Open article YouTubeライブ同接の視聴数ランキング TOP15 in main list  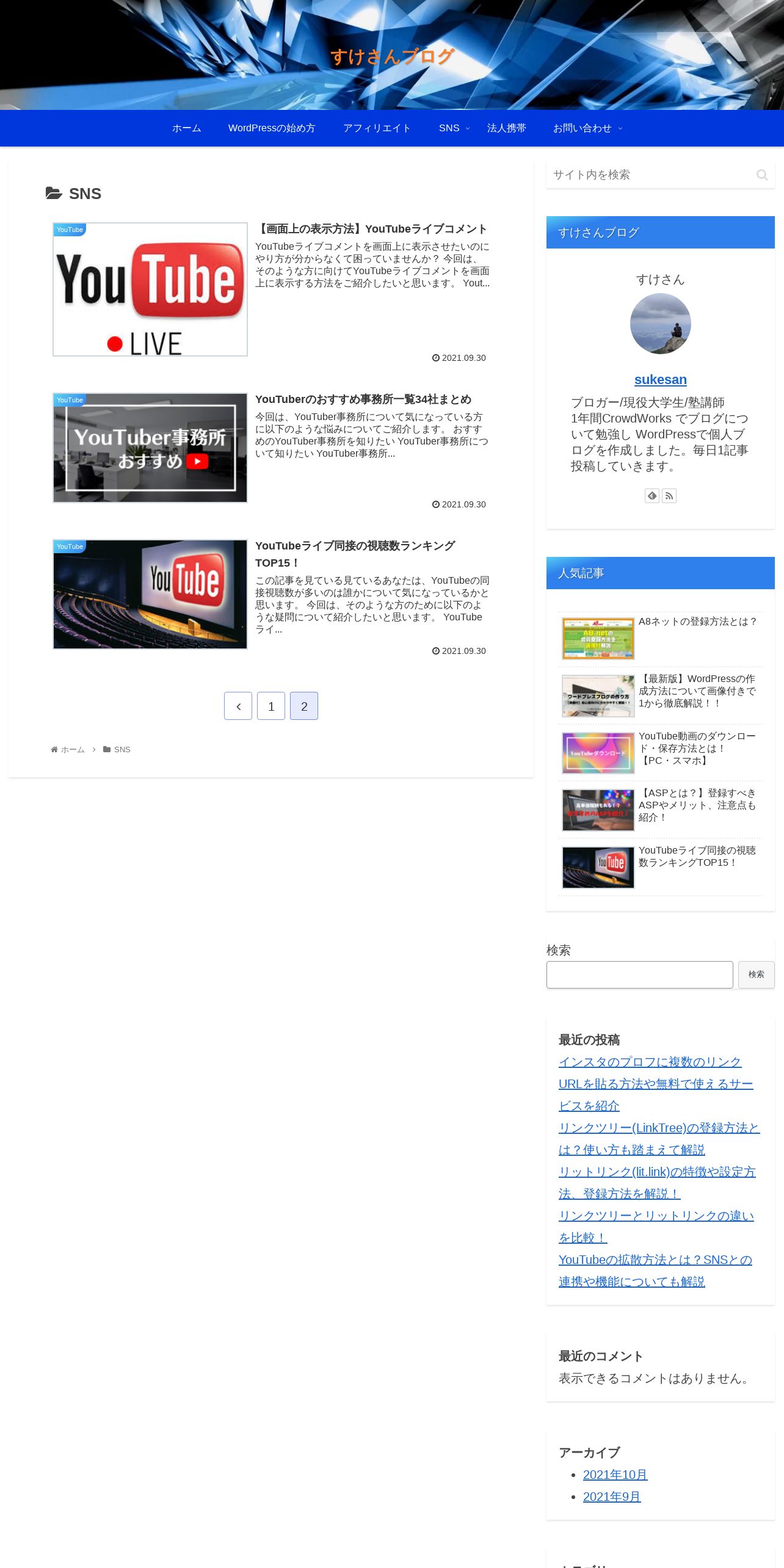(x=355, y=554)
